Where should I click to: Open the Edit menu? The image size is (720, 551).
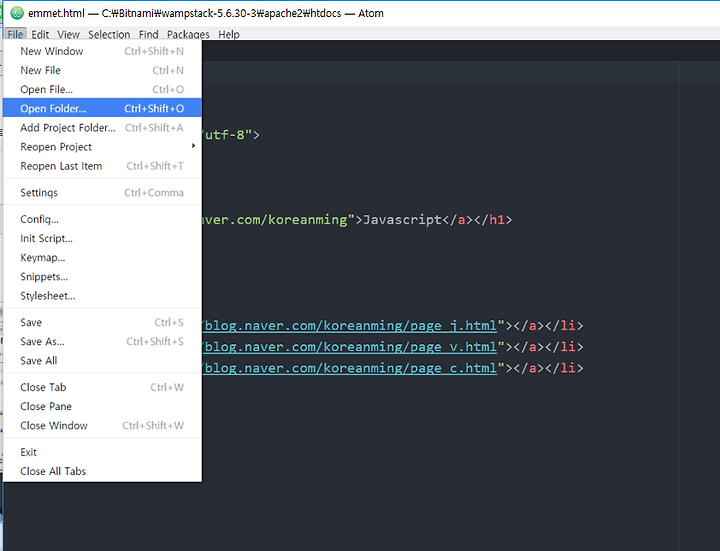click(x=40, y=34)
